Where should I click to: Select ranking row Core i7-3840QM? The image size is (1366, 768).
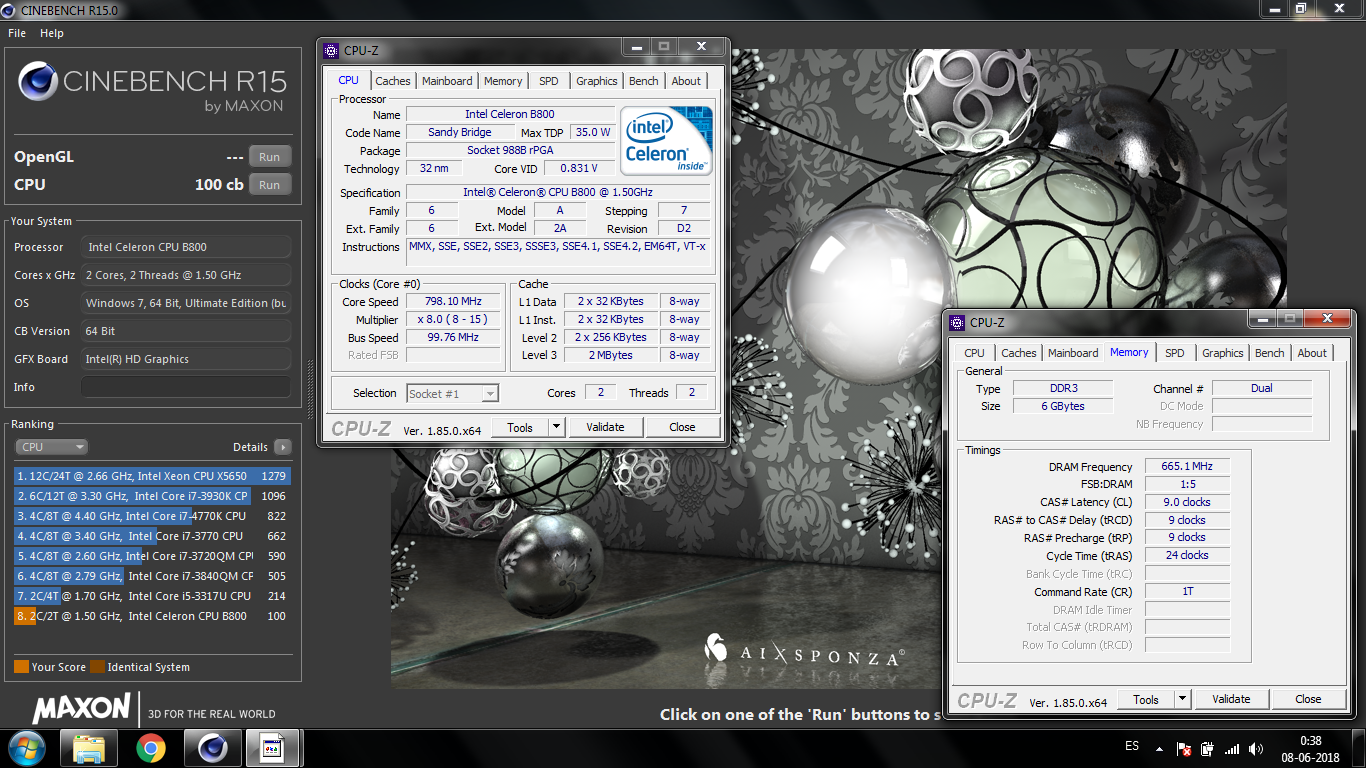click(152, 576)
